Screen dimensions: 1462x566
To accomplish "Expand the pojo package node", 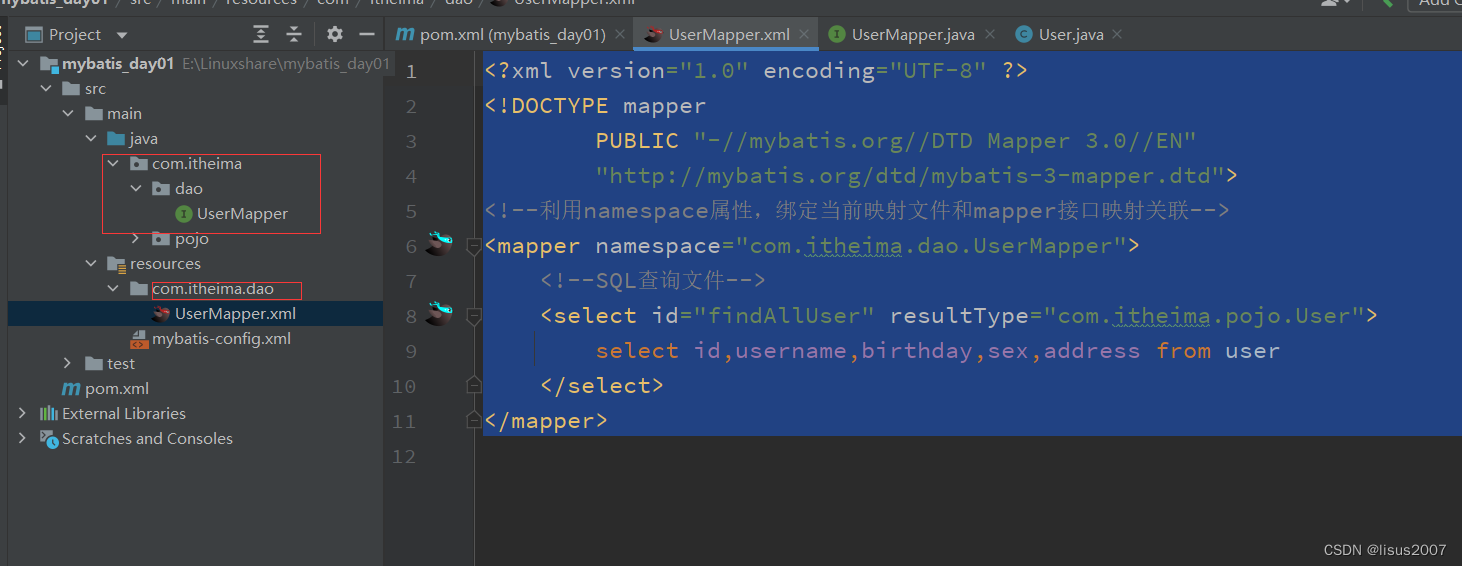I will pos(135,239).
